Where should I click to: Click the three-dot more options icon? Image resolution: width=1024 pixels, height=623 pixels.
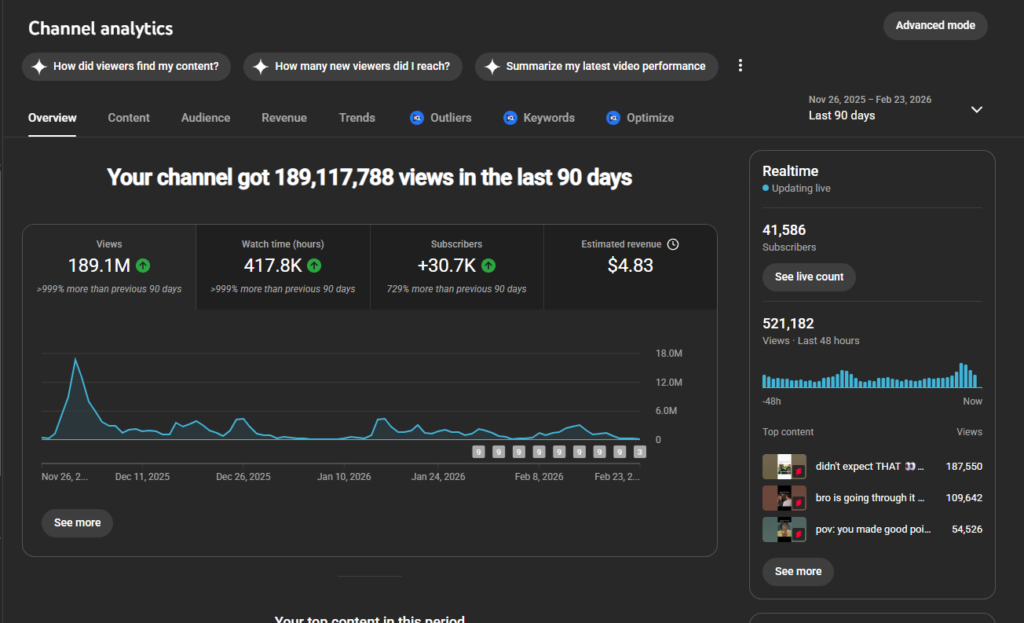click(x=740, y=66)
